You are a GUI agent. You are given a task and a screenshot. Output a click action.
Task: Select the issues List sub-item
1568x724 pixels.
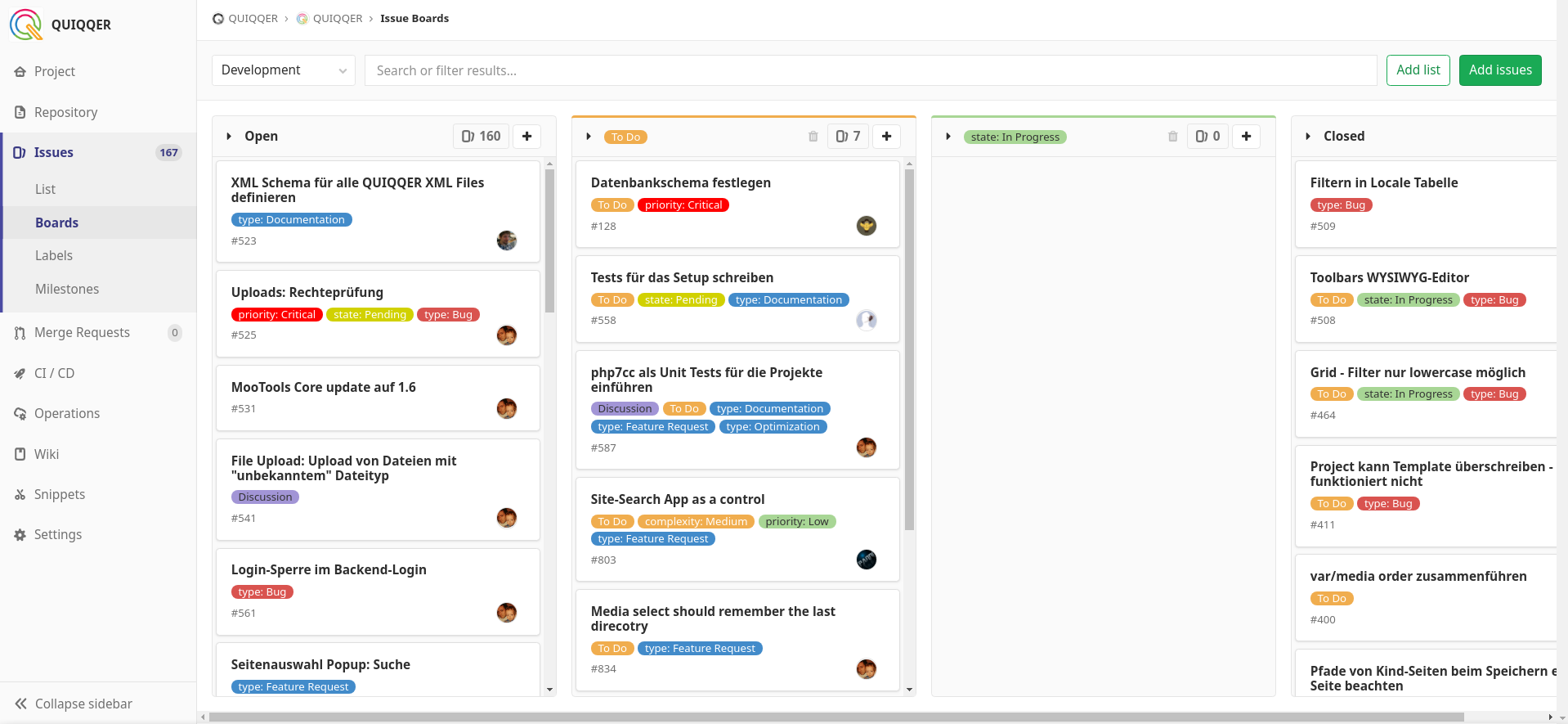pos(45,189)
